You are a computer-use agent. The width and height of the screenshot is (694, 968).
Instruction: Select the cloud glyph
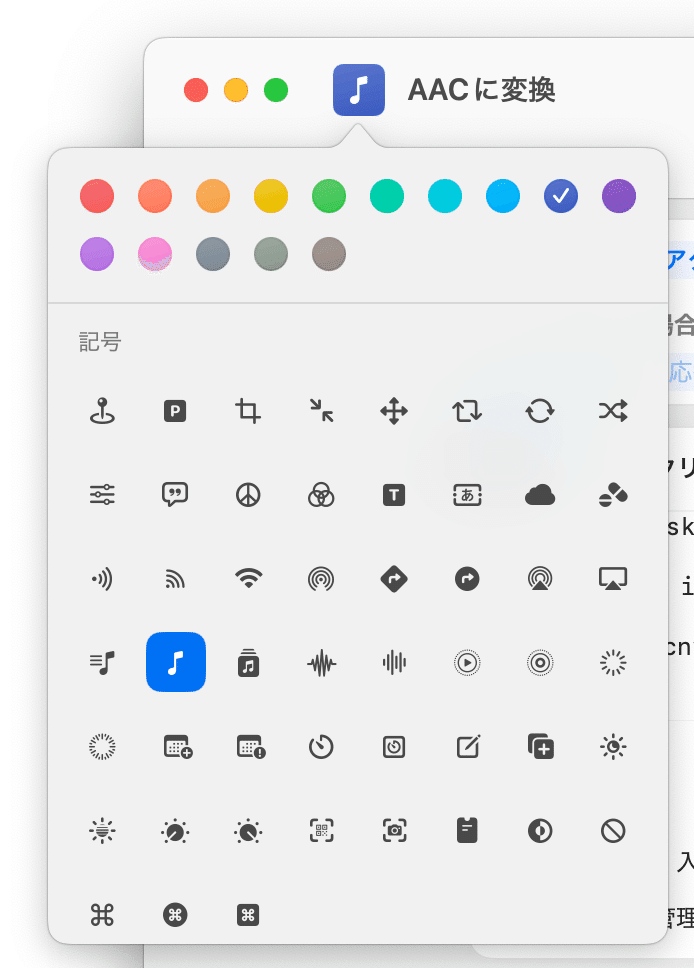(540, 495)
